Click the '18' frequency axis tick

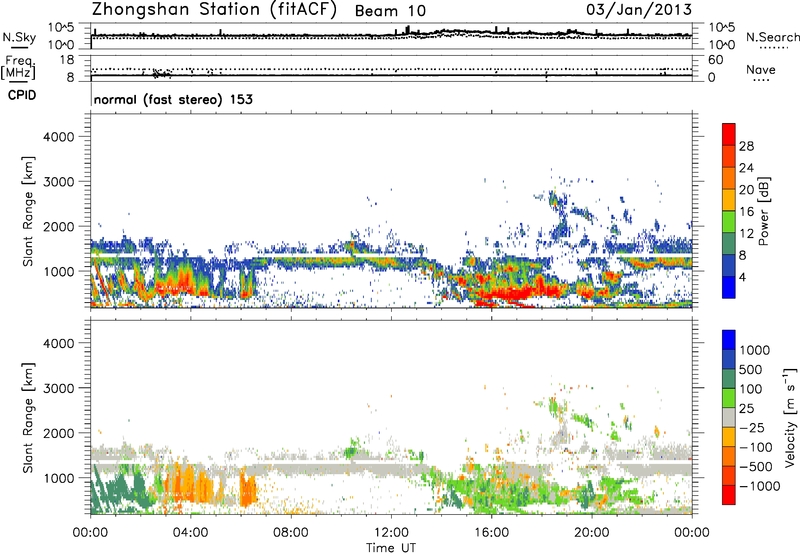pyautogui.click(x=67, y=60)
